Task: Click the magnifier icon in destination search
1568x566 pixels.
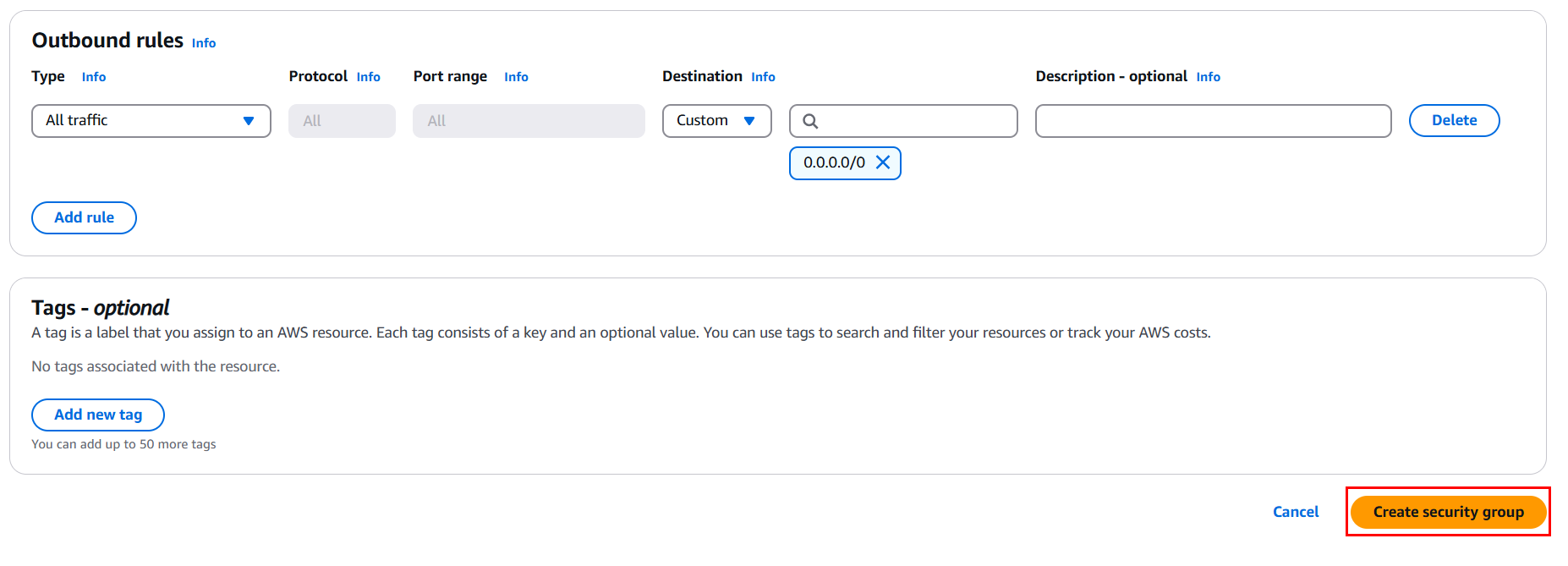Action: (x=810, y=121)
